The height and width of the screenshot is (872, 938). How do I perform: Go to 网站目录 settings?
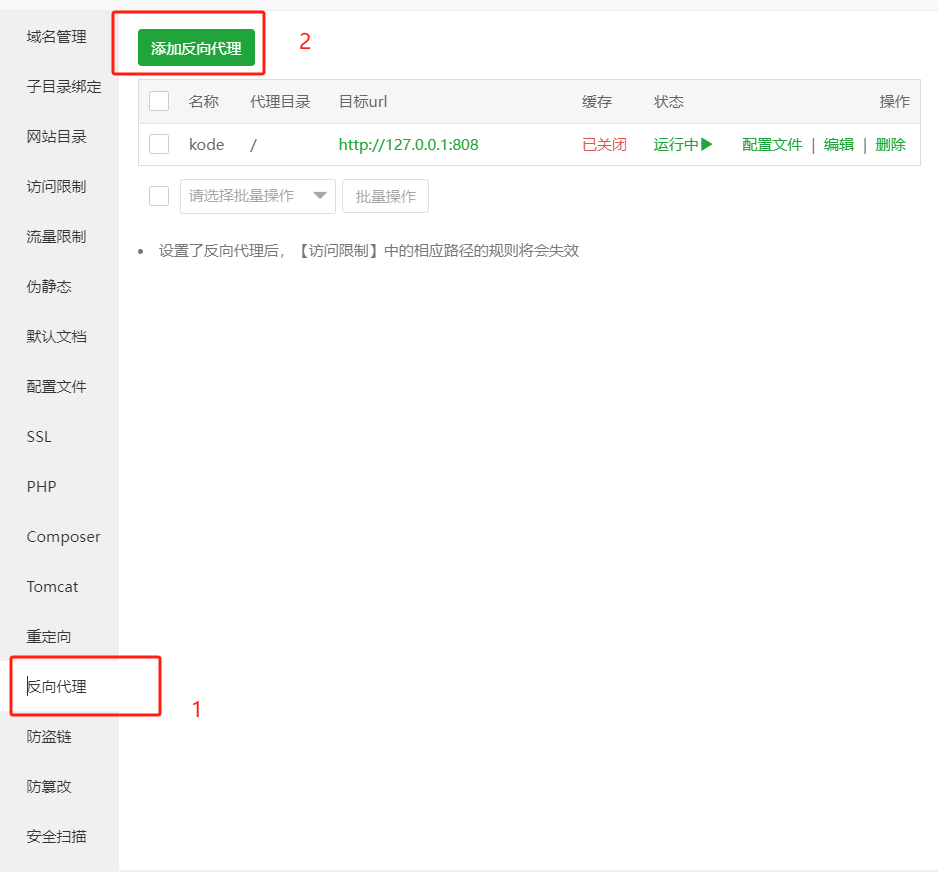pos(56,137)
